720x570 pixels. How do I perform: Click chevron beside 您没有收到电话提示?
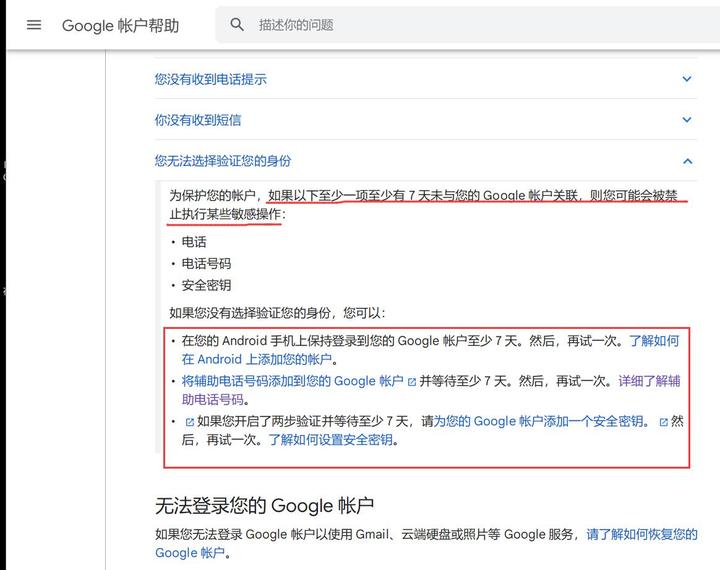[x=687, y=79]
